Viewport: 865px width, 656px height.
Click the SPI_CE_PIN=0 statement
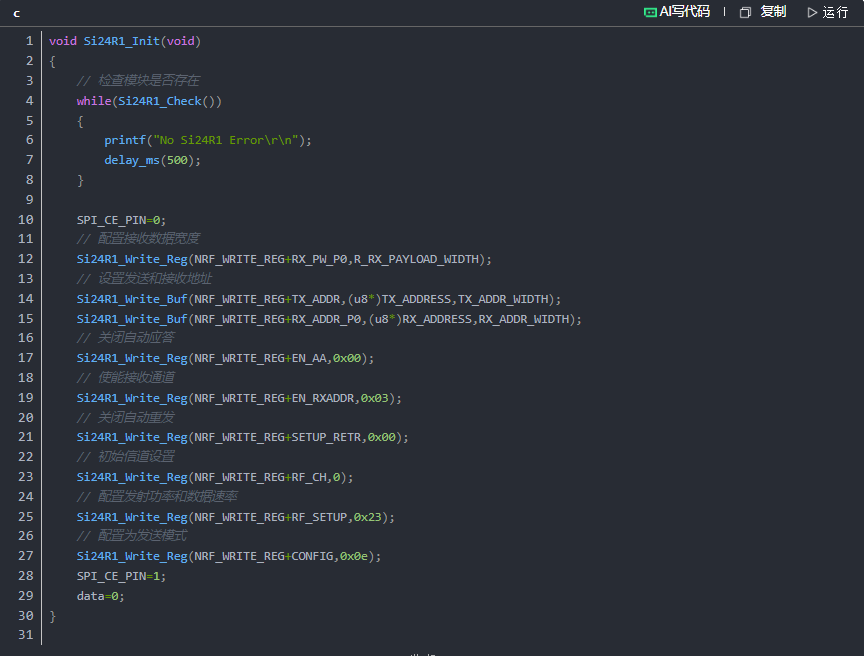[121, 220]
